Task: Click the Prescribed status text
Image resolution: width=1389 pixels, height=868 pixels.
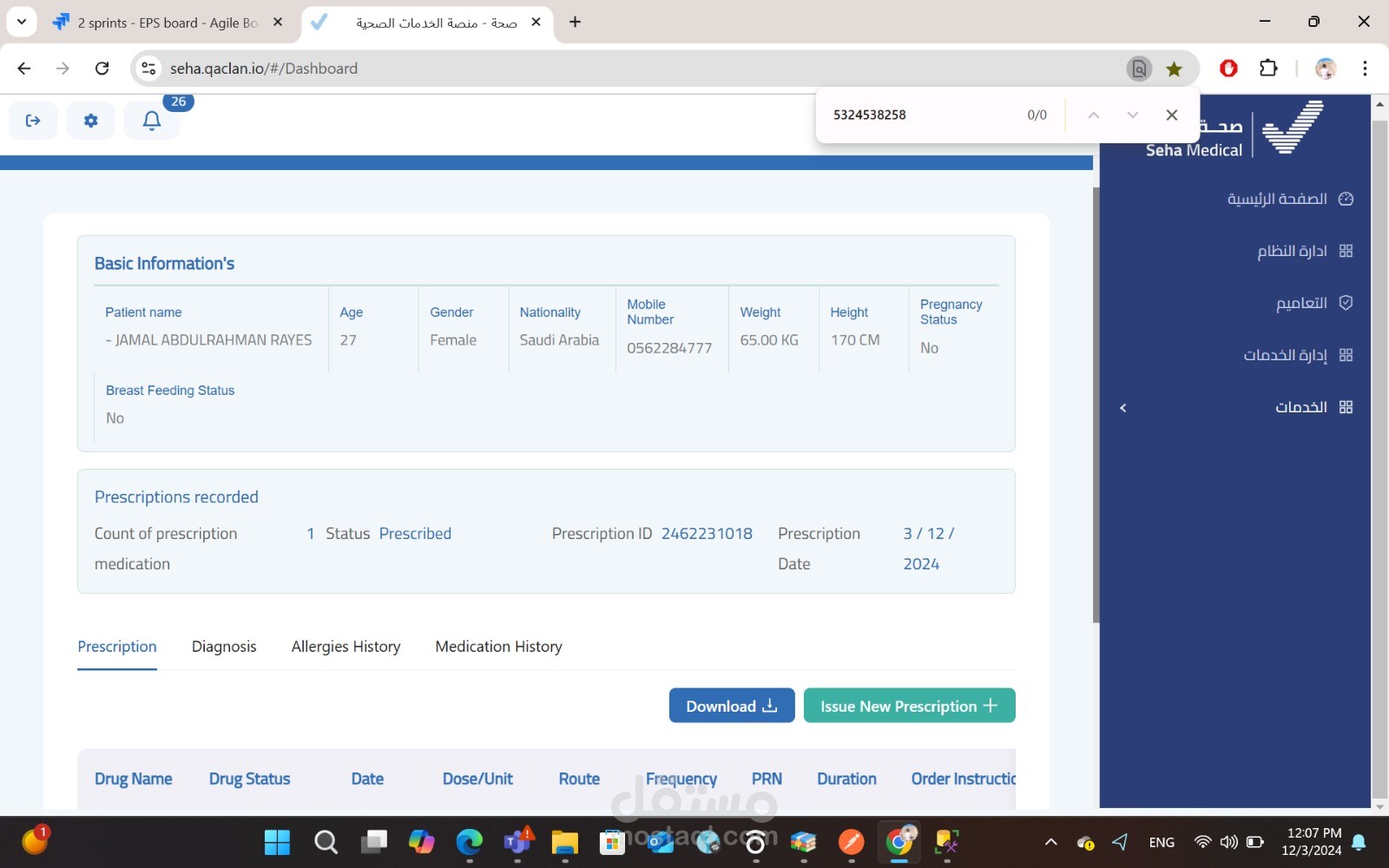Action: [x=415, y=534]
